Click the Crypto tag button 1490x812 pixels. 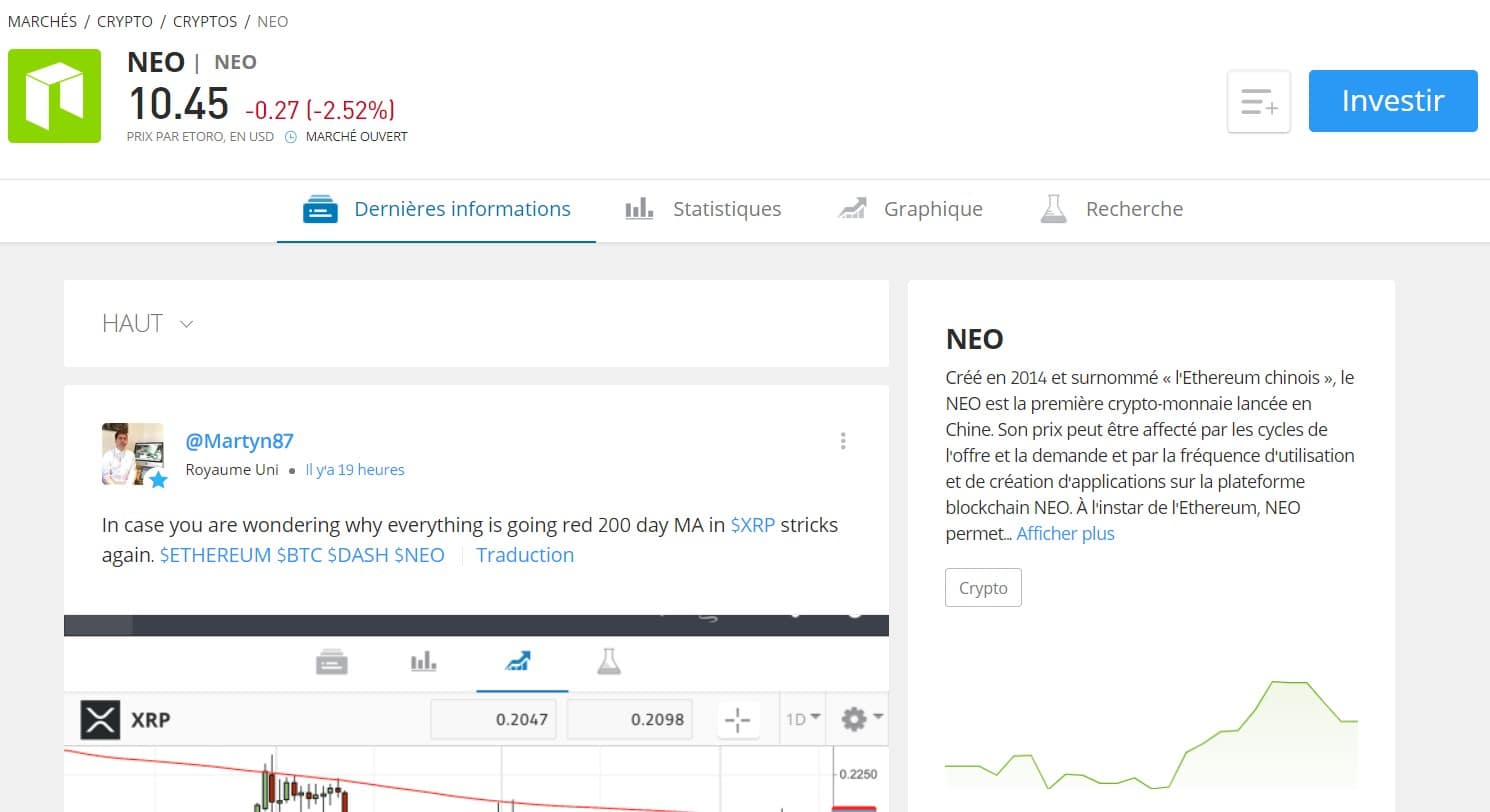pos(983,588)
